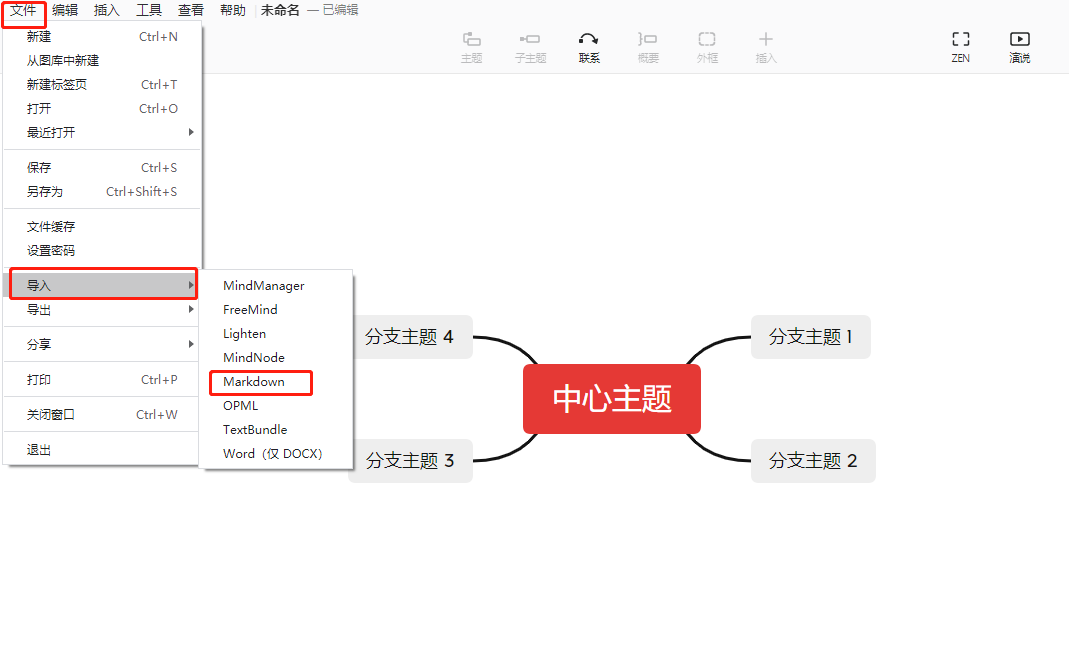Open the 插入 (insert) plus icon
1069x652 pixels.
point(765,46)
